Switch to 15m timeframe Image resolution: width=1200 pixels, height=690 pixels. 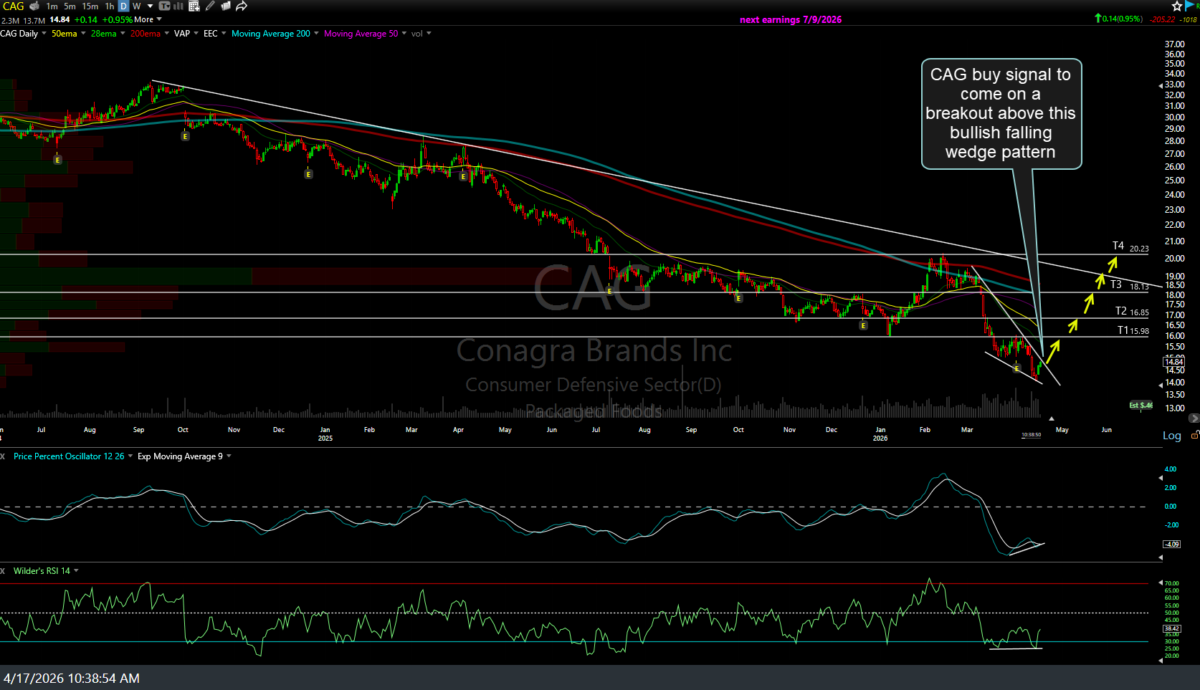tap(90, 6)
